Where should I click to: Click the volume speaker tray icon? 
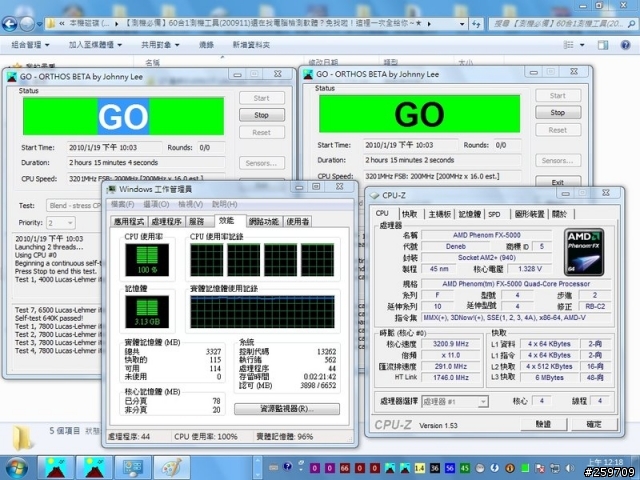coord(570,468)
